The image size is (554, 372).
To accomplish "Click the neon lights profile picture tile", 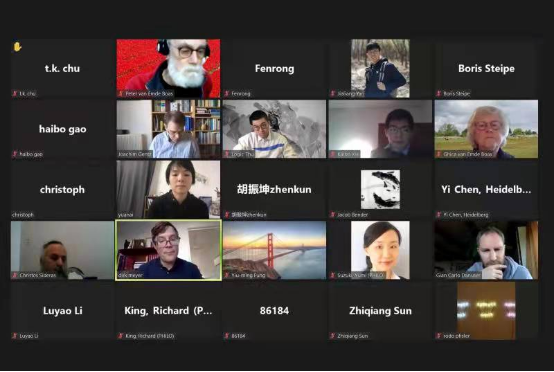I will (x=487, y=311).
